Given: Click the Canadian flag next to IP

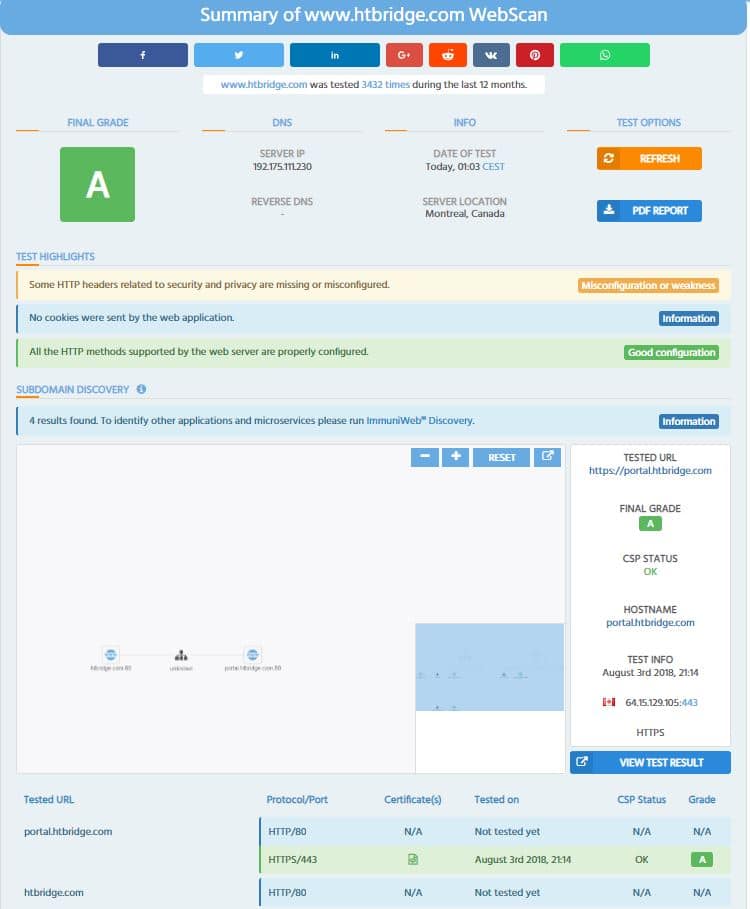Looking at the screenshot, I should (x=609, y=703).
